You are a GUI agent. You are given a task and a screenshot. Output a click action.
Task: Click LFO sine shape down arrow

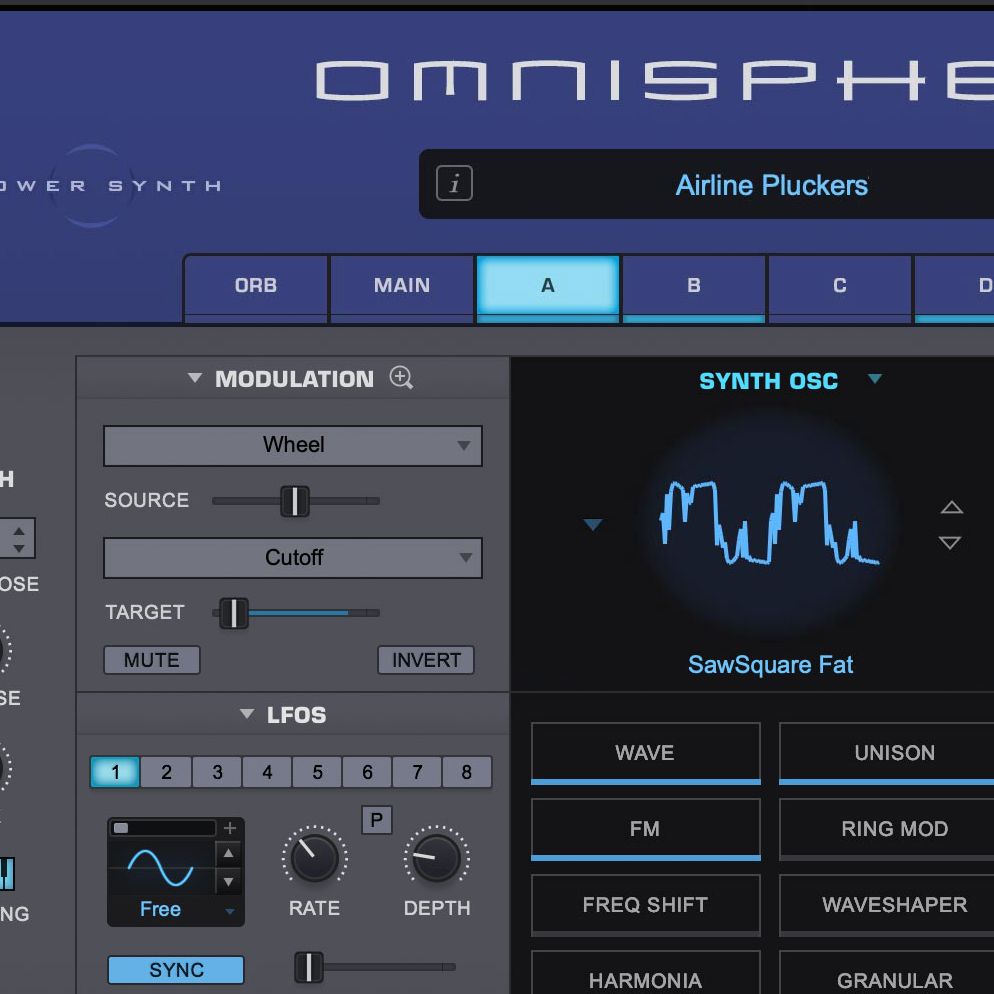point(228,881)
